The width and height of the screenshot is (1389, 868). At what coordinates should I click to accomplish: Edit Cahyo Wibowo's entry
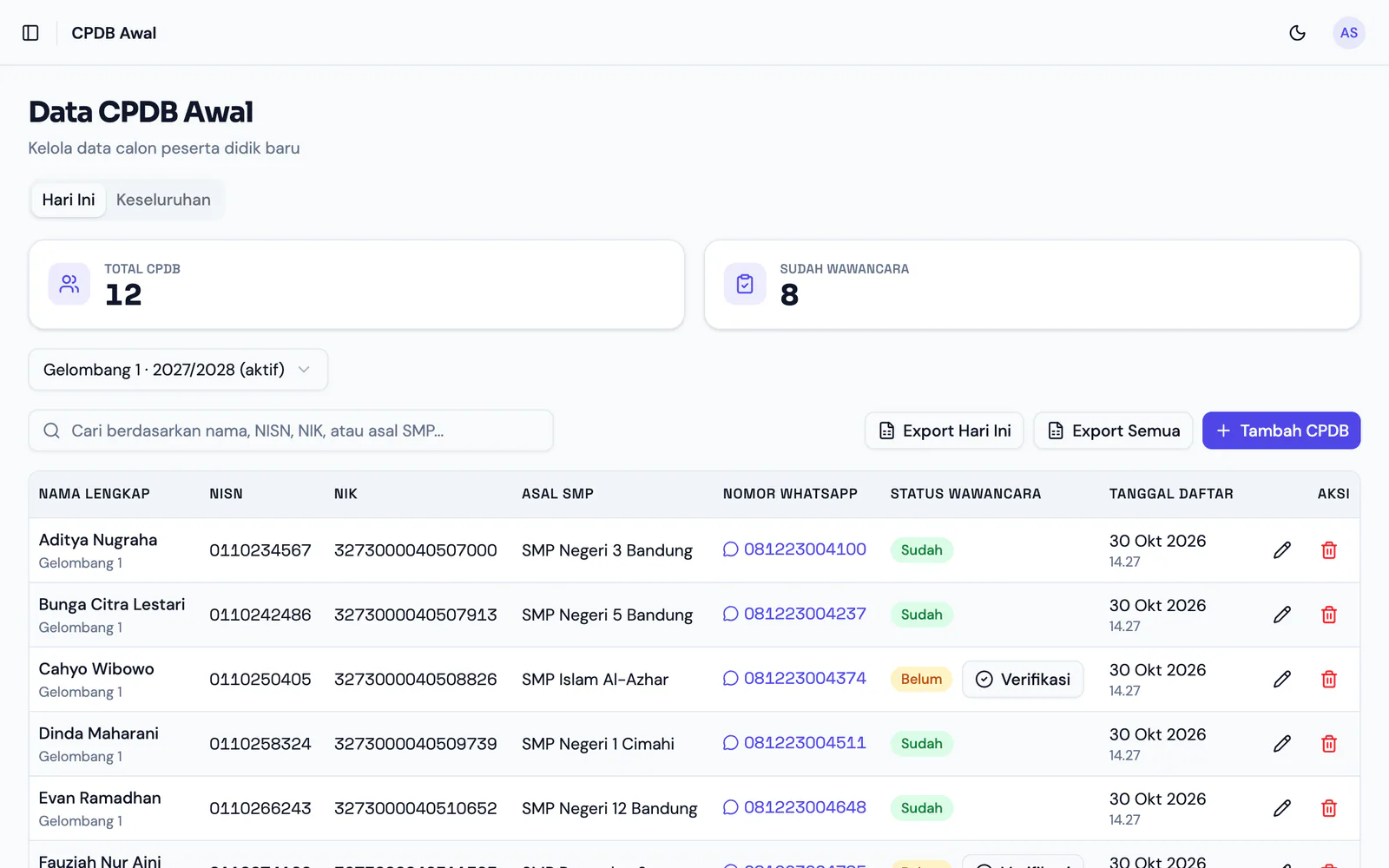(1282, 679)
